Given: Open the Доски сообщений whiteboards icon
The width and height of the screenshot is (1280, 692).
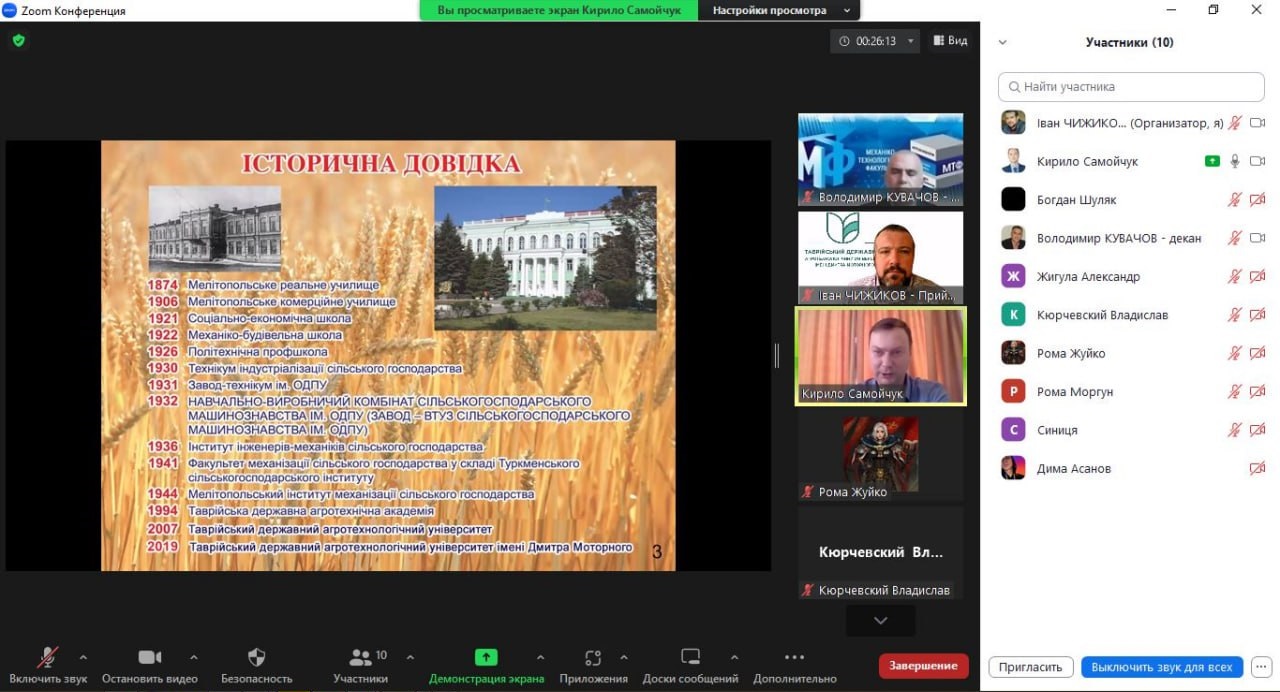Looking at the screenshot, I should point(690,657).
